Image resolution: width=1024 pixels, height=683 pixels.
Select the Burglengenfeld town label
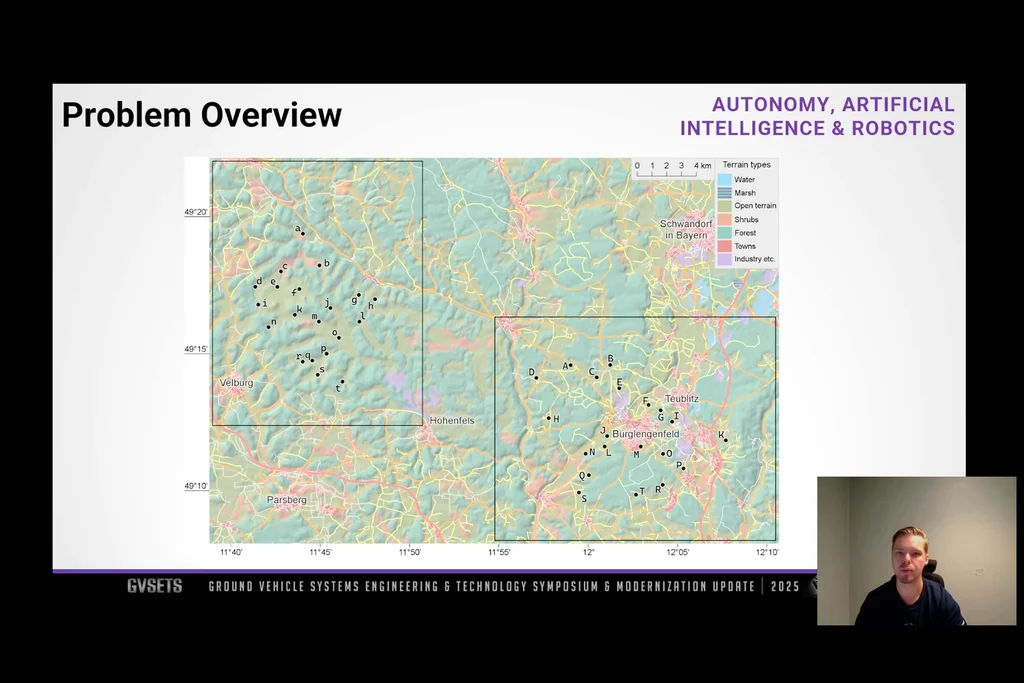(647, 434)
